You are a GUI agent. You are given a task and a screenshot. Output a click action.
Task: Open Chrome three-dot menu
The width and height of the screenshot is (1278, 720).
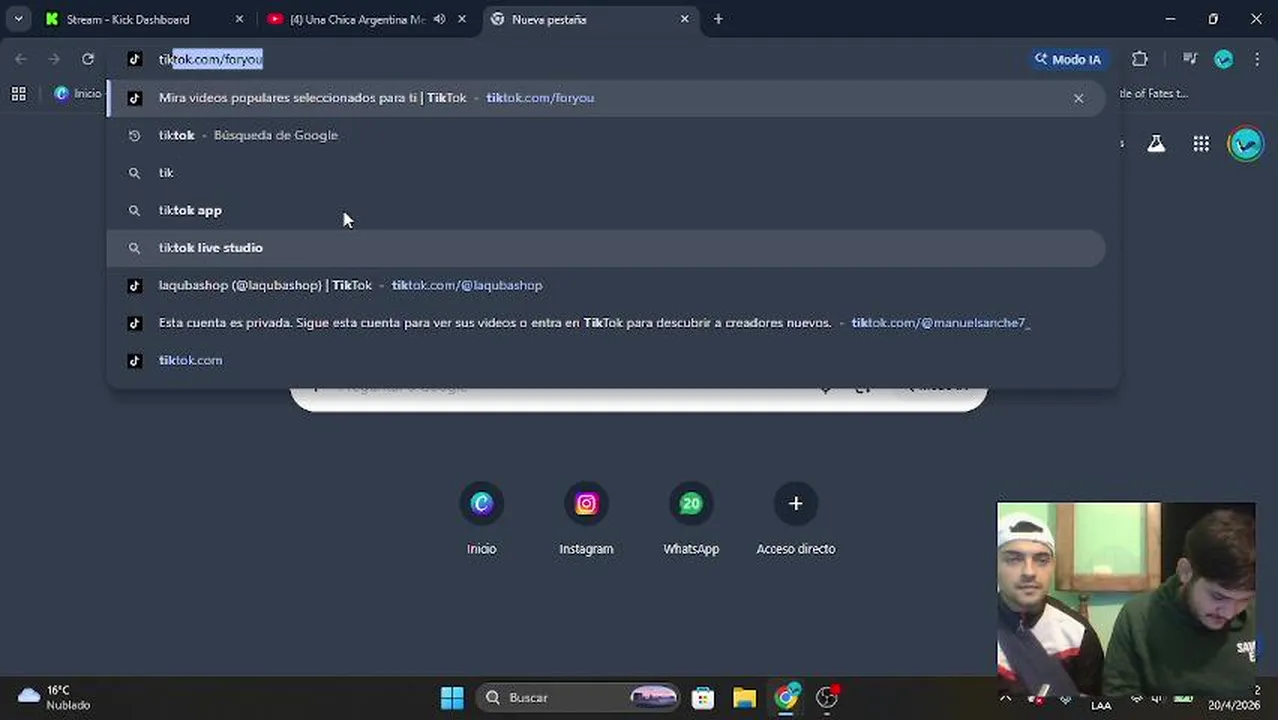click(x=1257, y=59)
